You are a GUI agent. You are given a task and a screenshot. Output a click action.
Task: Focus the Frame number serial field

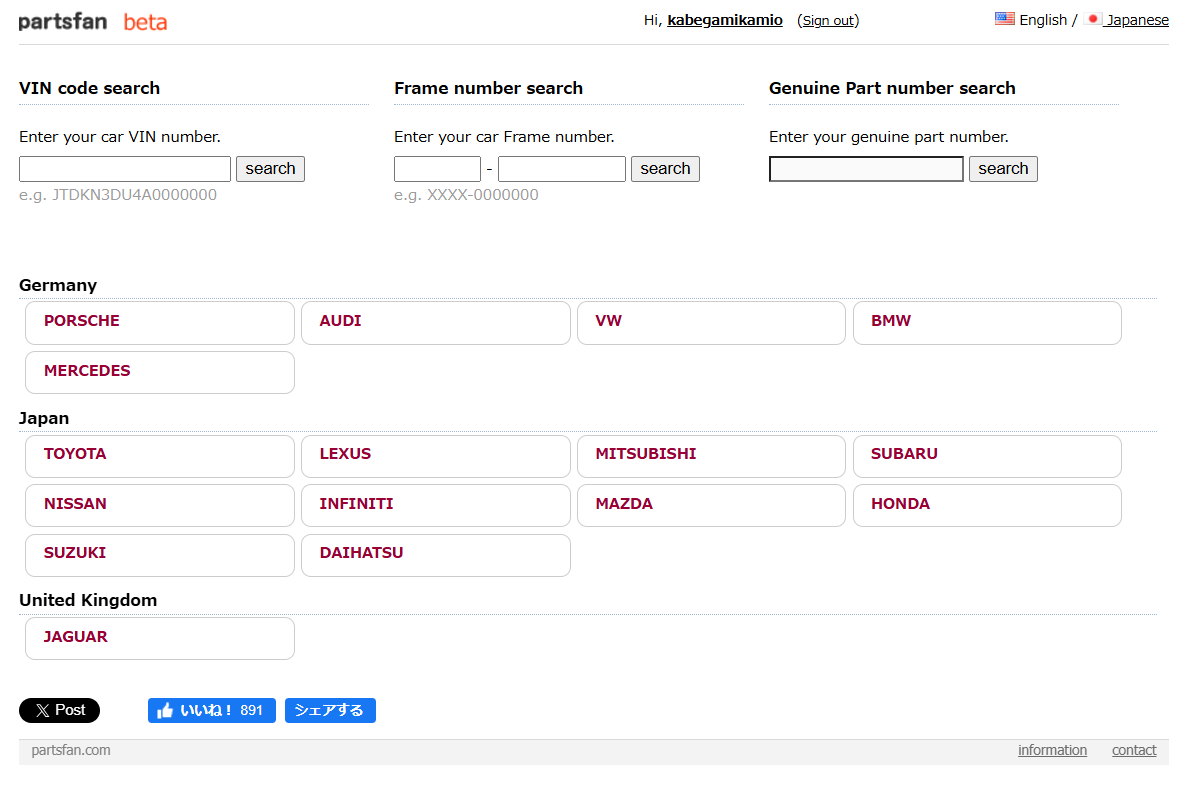pos(562,169)
